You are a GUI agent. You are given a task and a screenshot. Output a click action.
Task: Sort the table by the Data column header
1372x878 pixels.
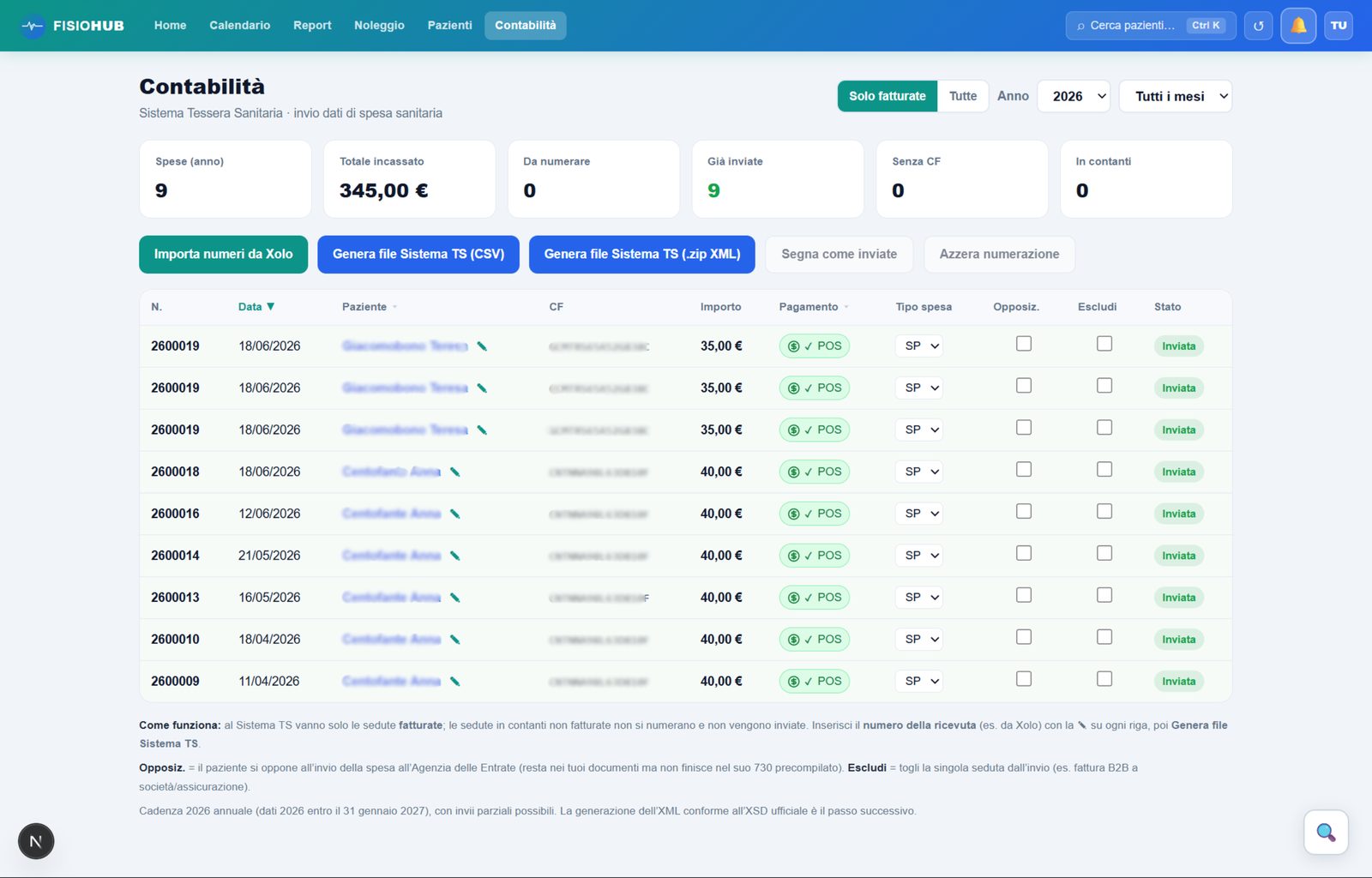256,307
